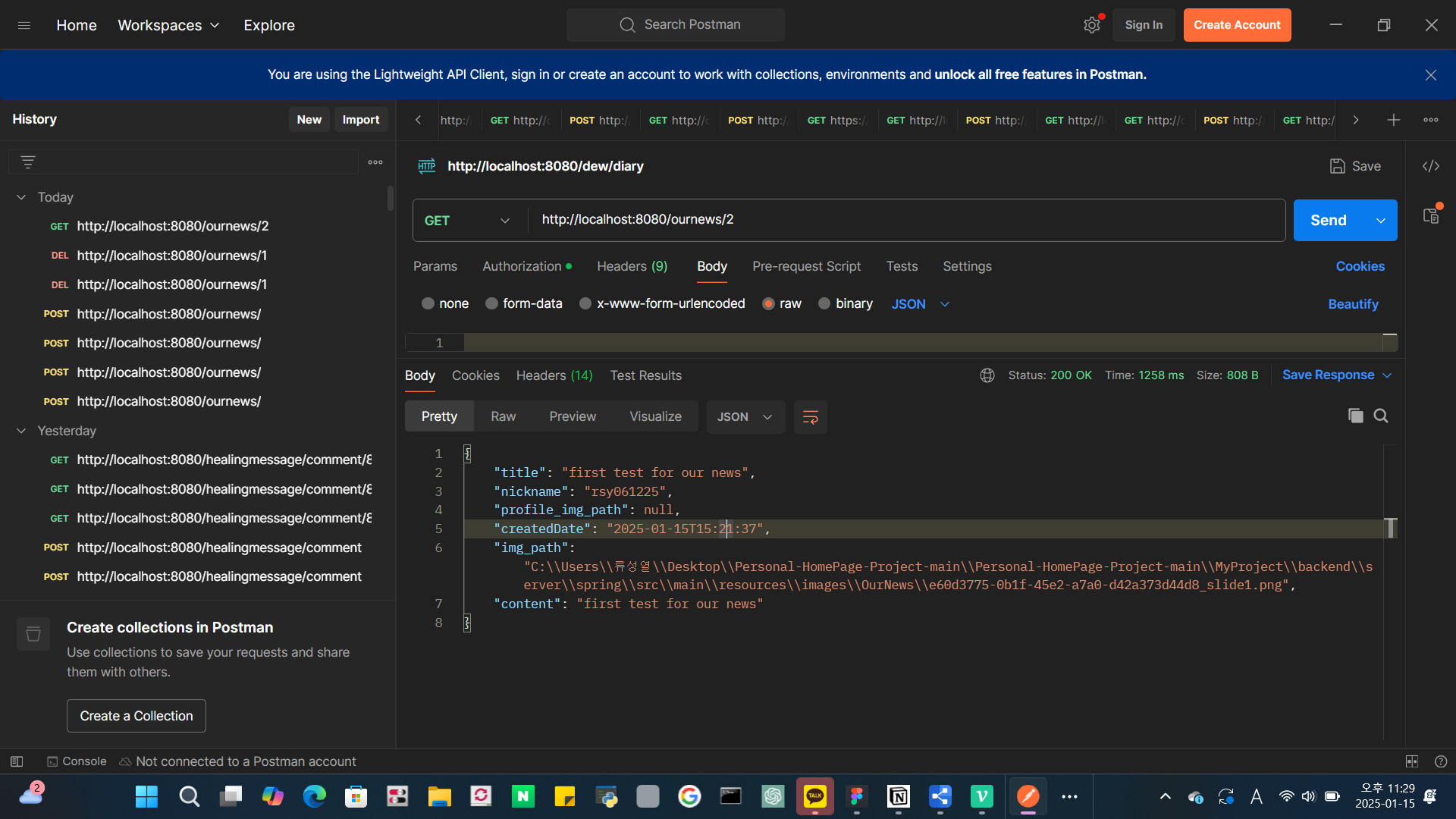Image resolution: width=1456 pixels, height=819 pixels.
Task: Switch to the Tests tab
Action: click(x=902, y=266)
